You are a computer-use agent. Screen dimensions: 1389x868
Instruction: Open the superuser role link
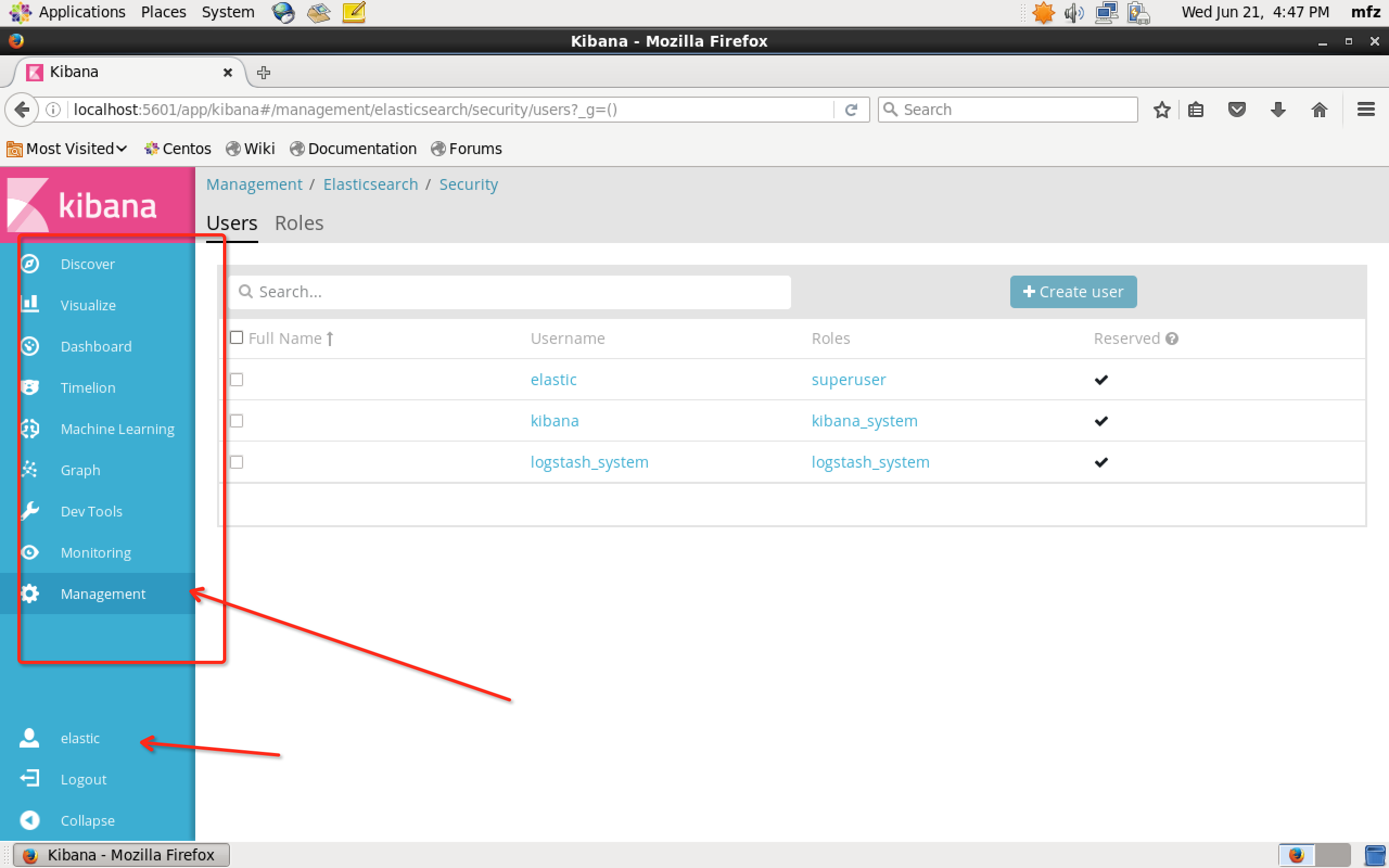[849, 379]
